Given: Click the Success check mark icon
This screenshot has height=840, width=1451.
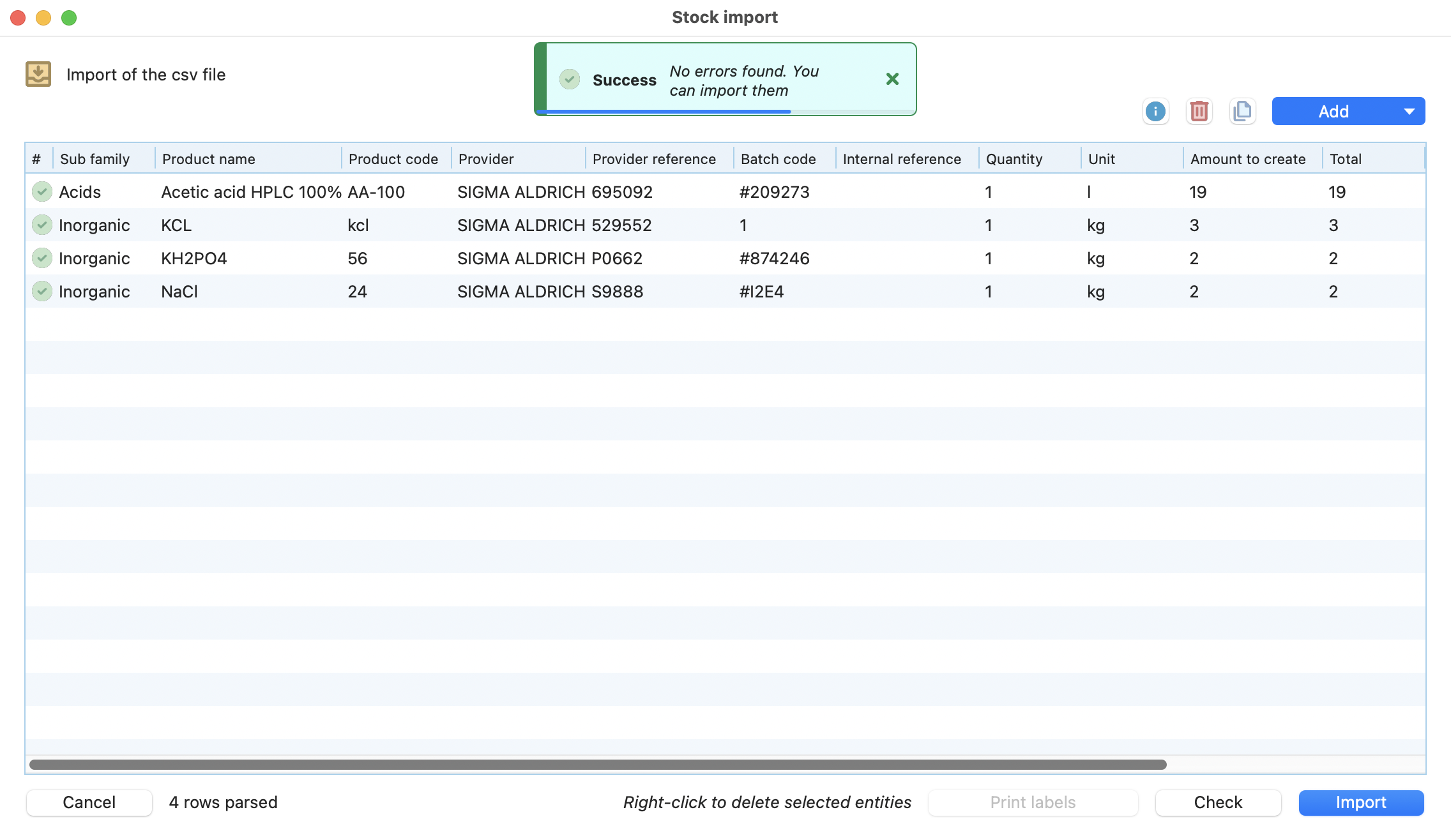Looking at the screenshot, I should coord(570,80).
